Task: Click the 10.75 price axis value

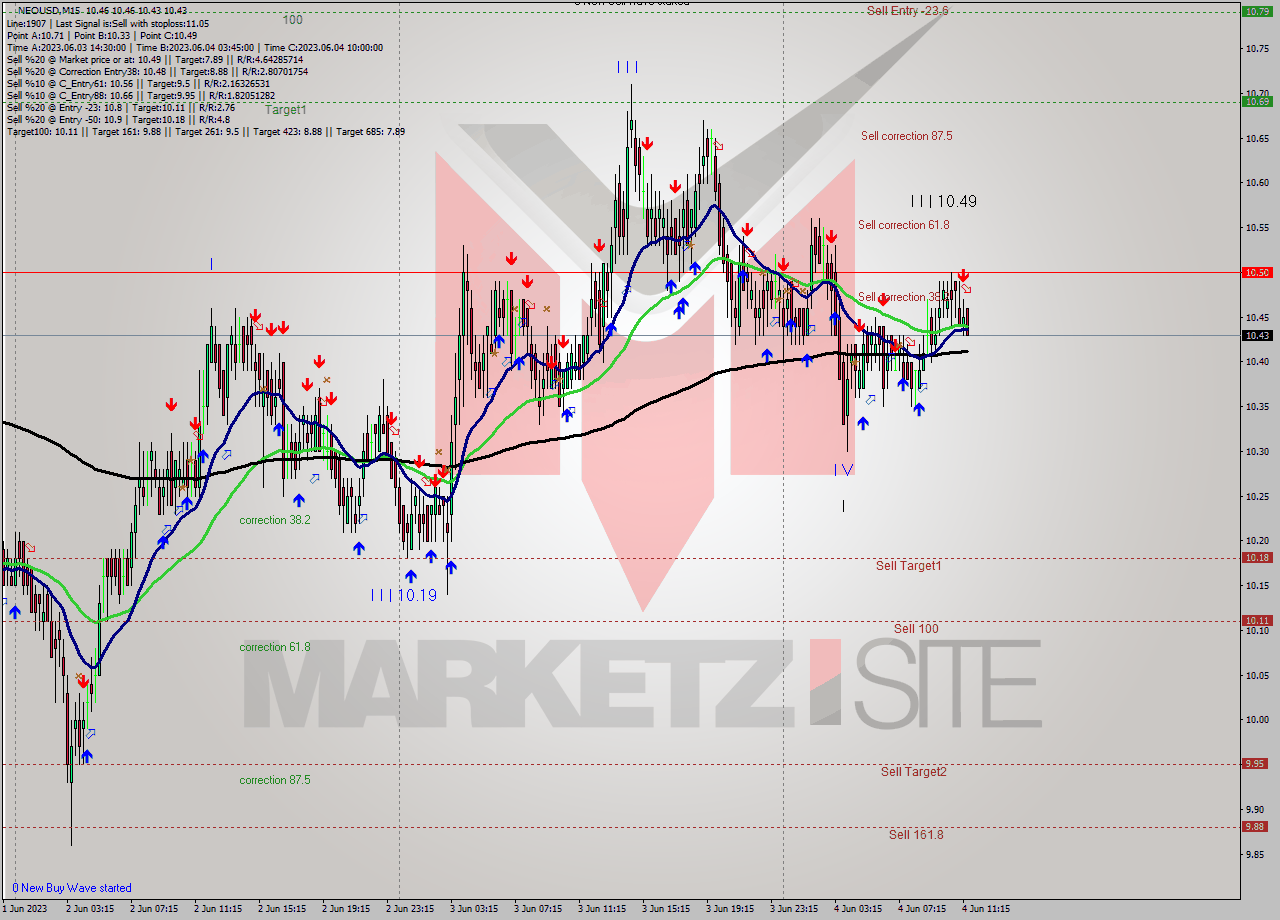Action: 1257,48
